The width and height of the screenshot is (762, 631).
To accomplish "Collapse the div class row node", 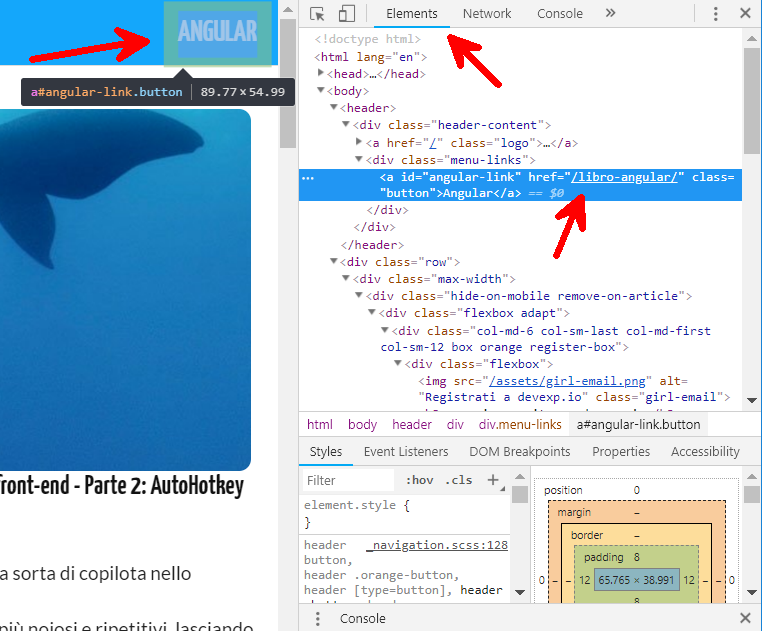I will click(333, 261).
